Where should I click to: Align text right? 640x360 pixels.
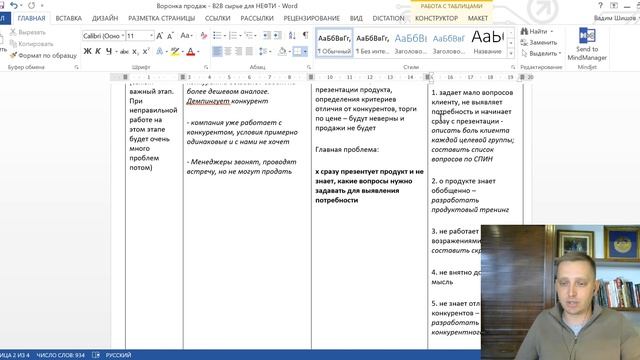tap(238, 51)
